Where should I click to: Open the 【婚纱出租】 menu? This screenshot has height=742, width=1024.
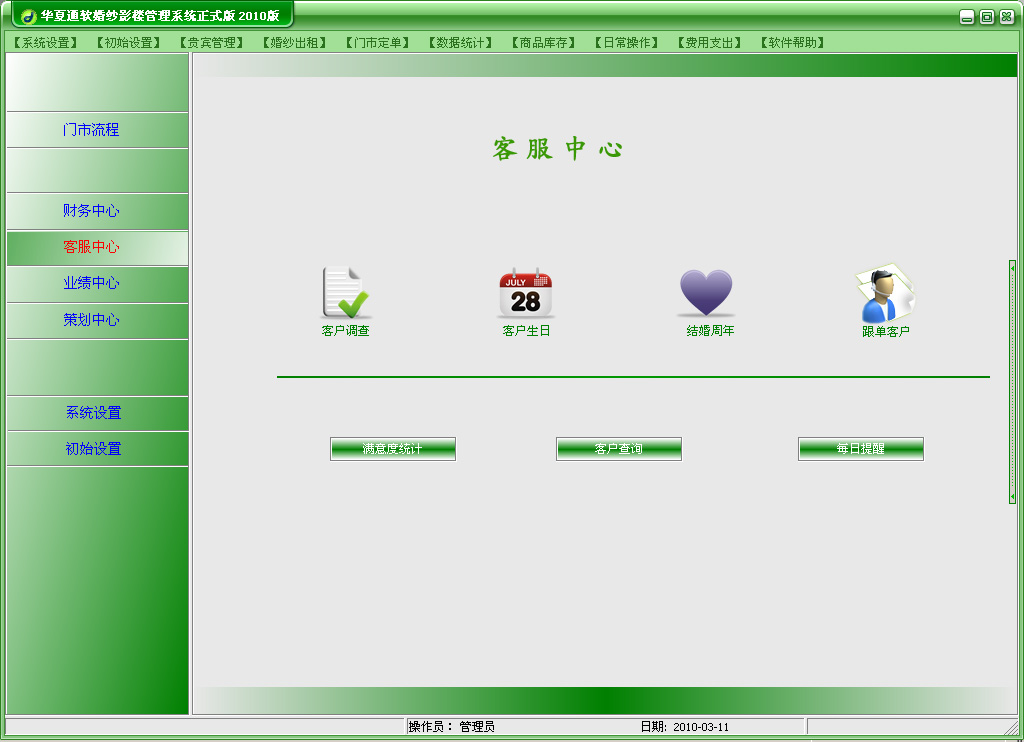[x=295, y=42]
